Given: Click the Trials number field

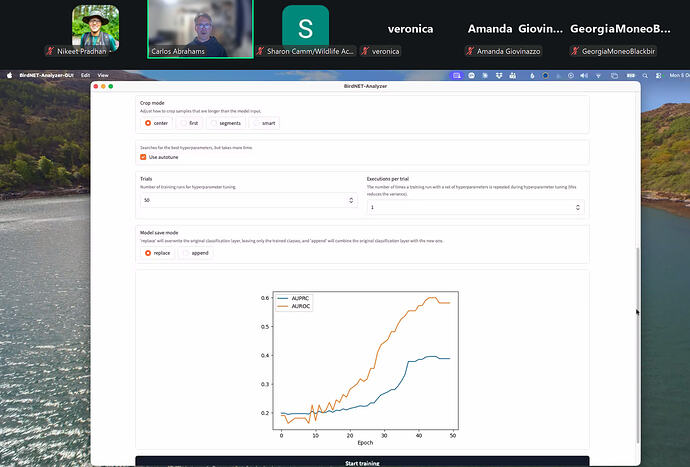Looking at the screenshot, I should 248,200.
